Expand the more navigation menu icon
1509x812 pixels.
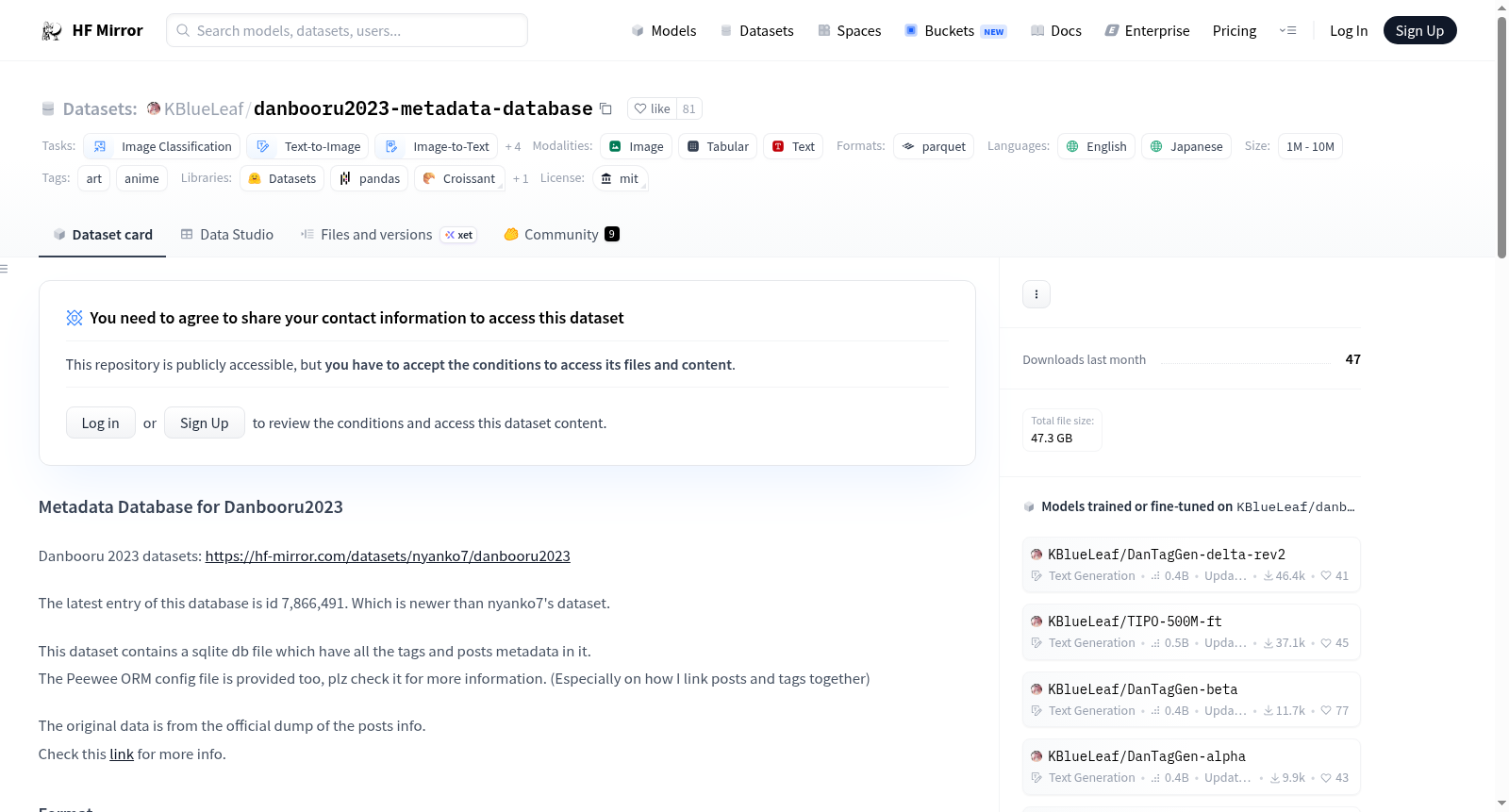coord(1287,31)
